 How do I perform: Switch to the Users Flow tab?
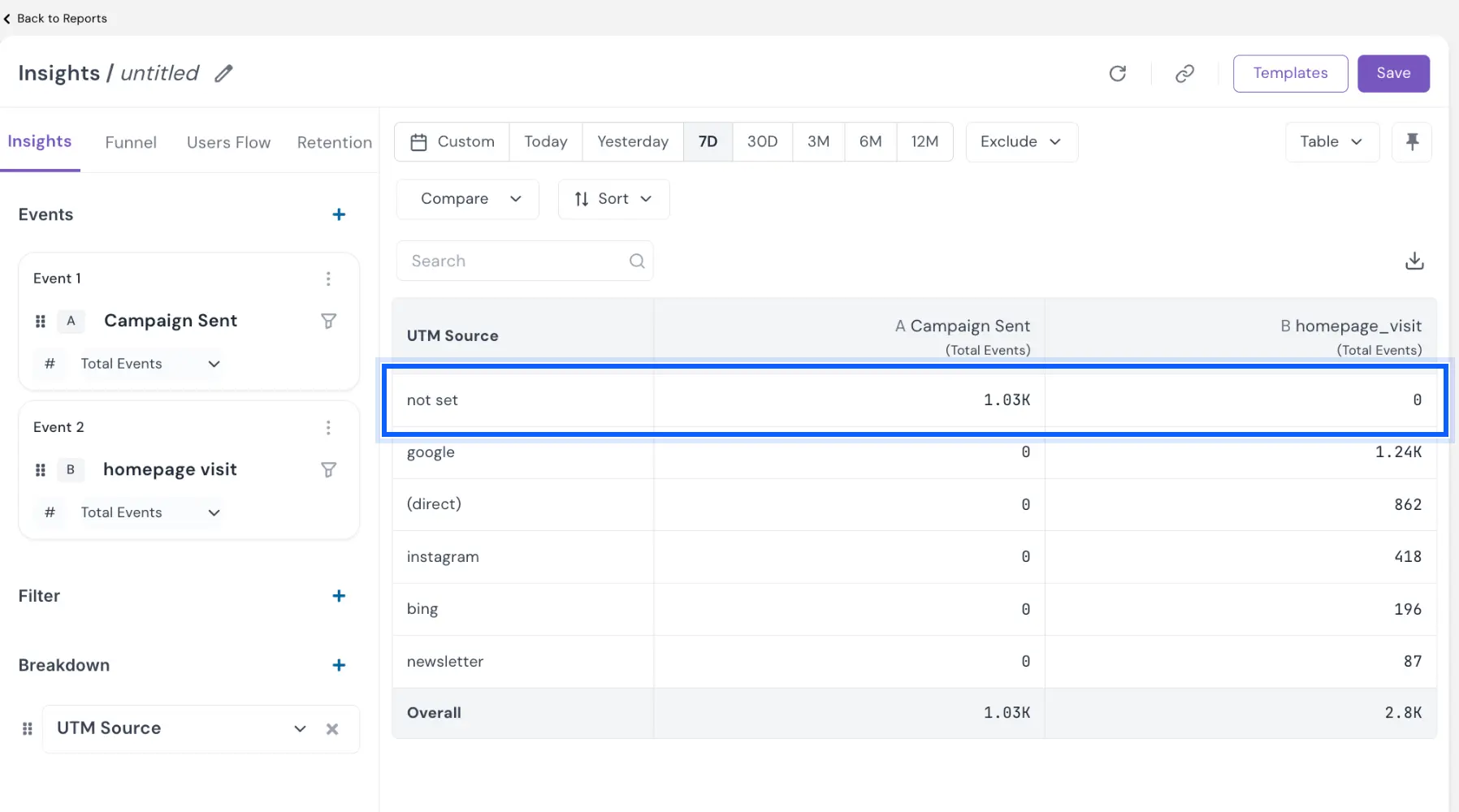tap(228, 142)
